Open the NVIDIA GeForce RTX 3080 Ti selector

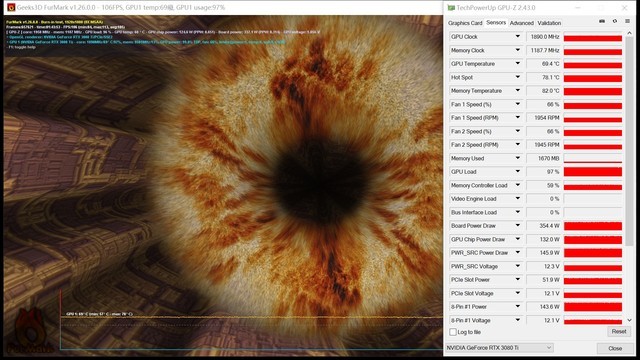[499, 348]
